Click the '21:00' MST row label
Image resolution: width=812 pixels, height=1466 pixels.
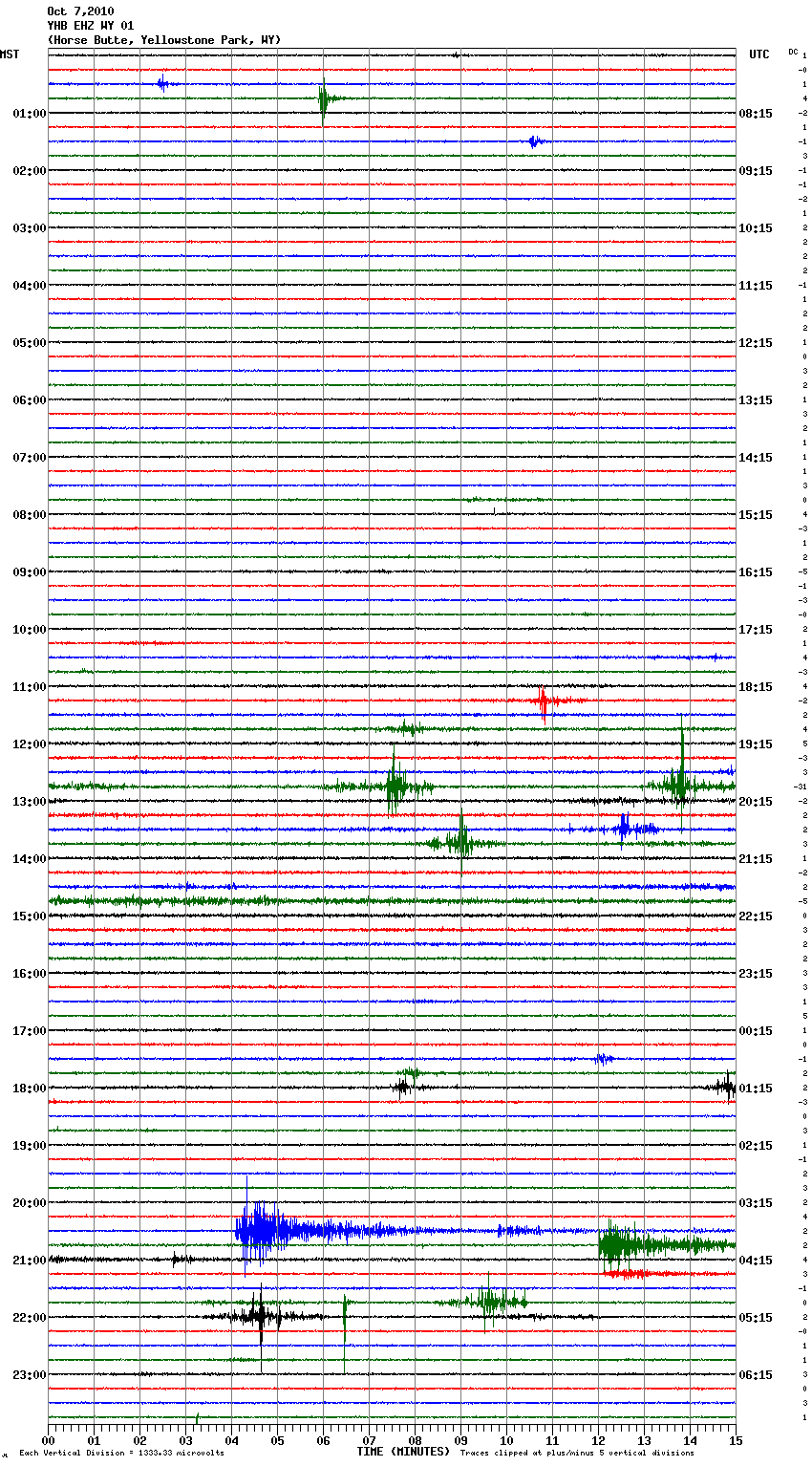[x=30, y=1261]
